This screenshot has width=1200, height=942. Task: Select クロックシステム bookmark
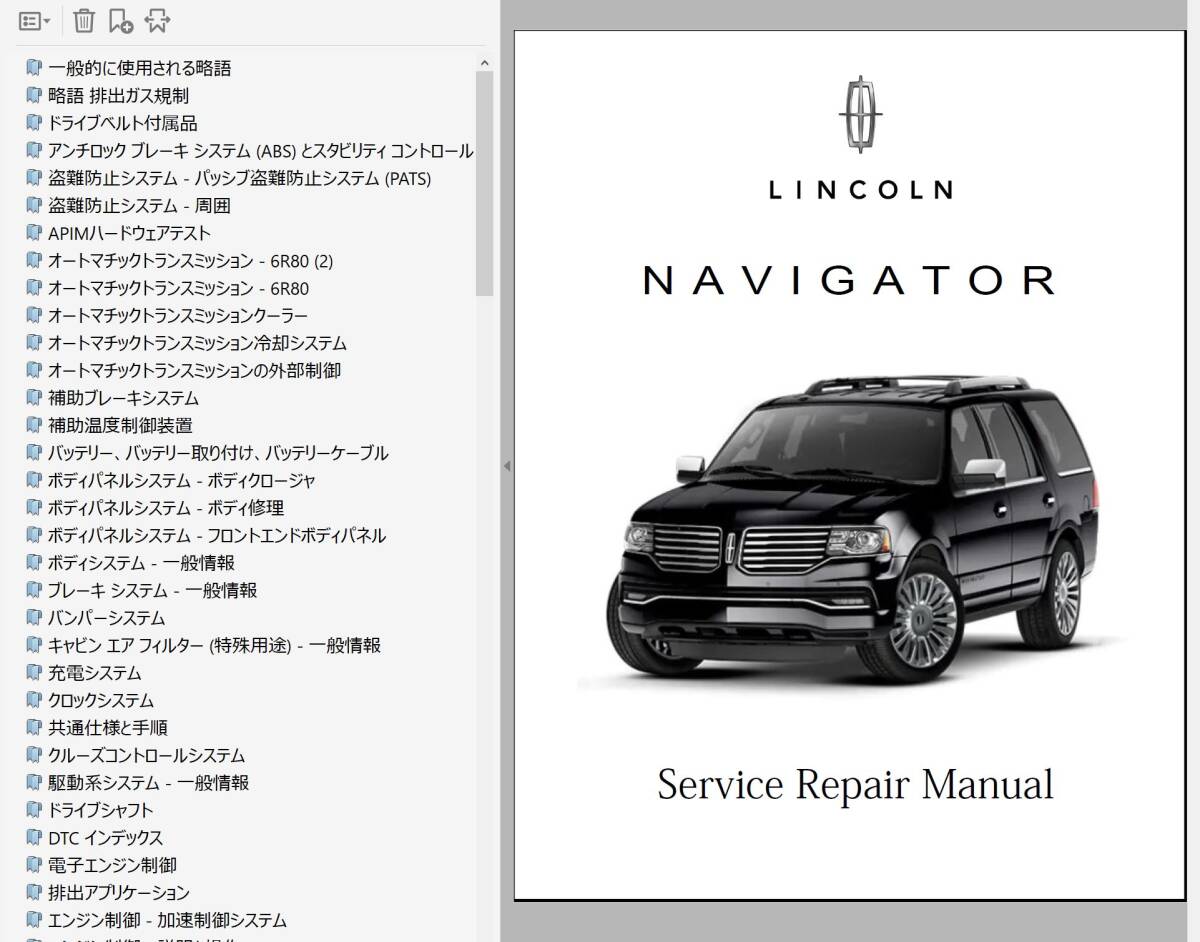[x=101, y=701]
